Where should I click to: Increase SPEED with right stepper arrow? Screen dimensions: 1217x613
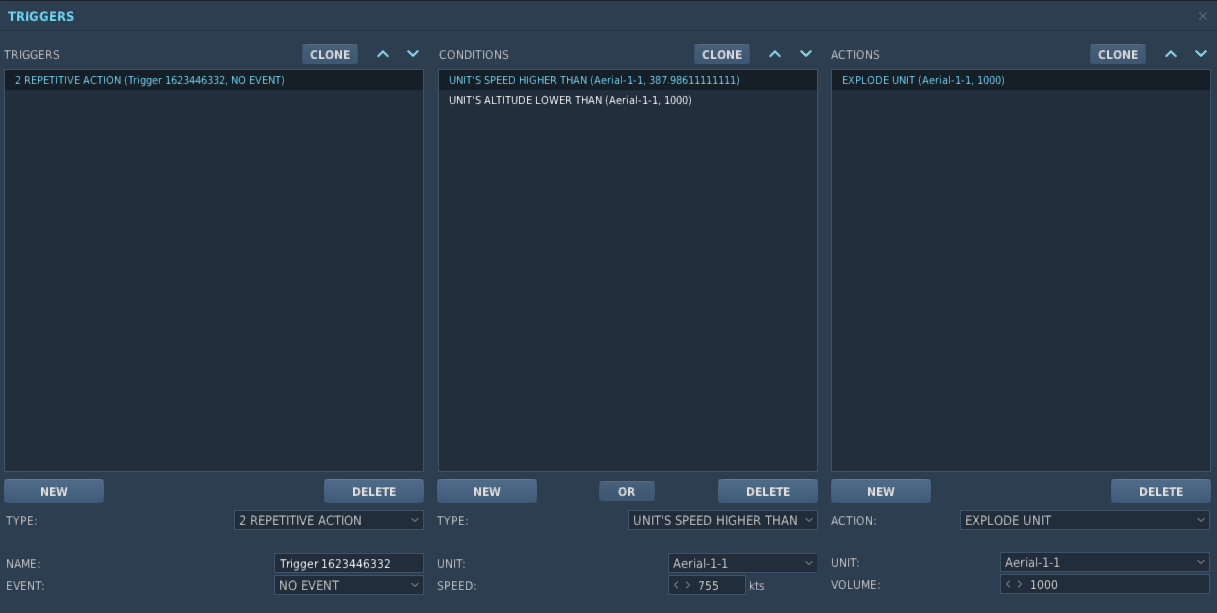[688, 585]
